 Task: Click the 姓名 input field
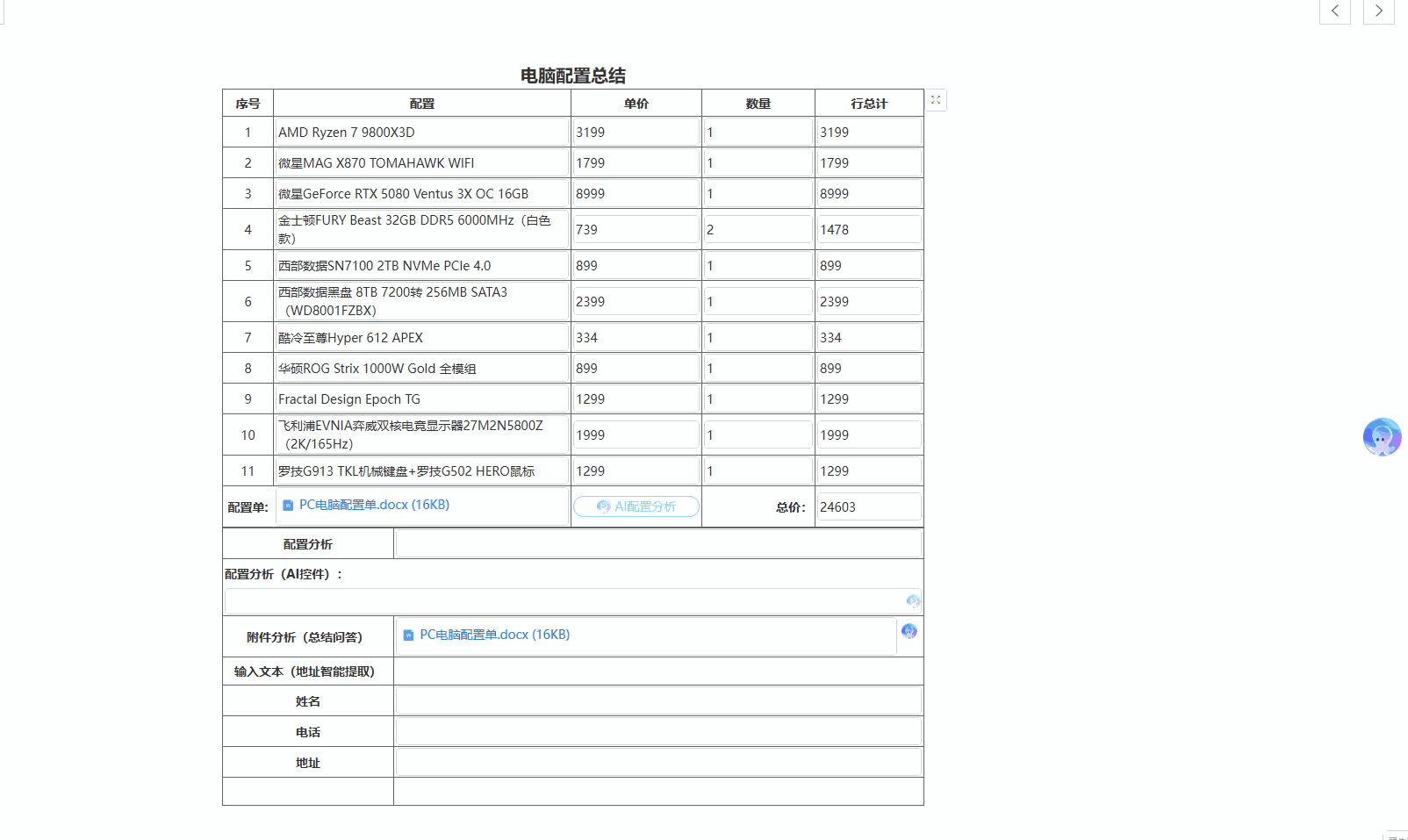pyautogui.click(x=658, y=701)
